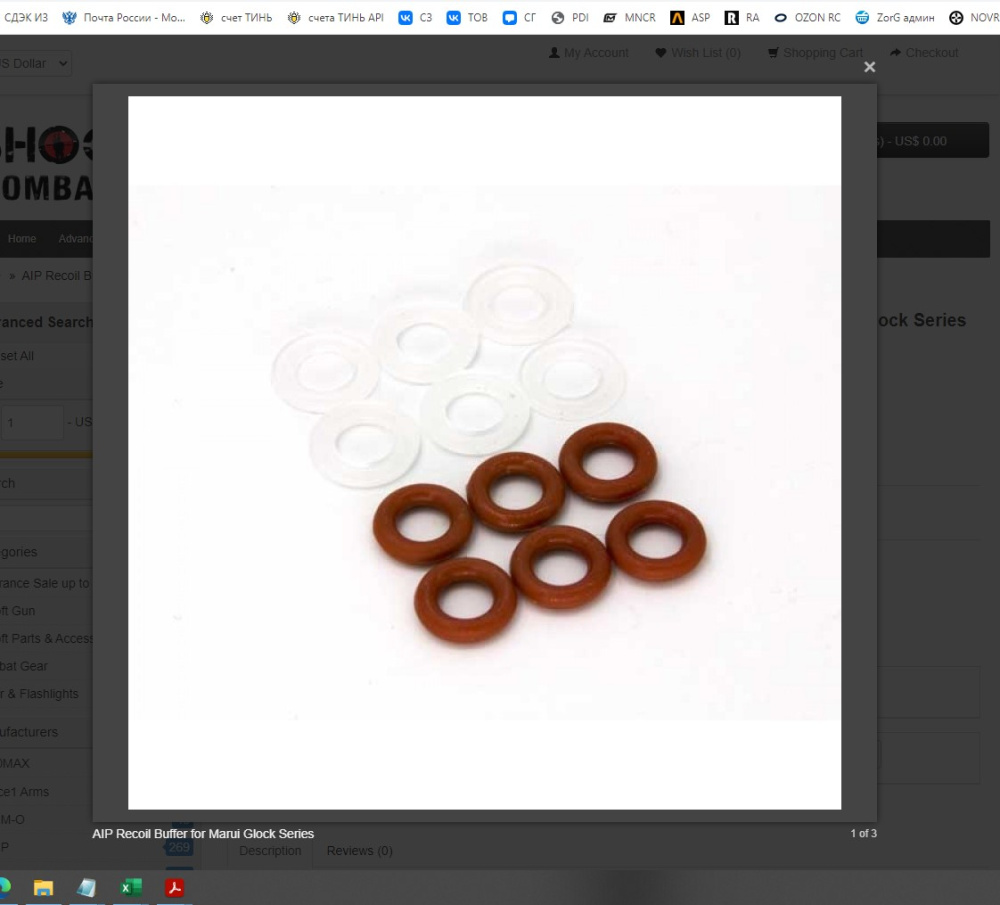
Task: Open the счета ТИНЬ API bookmark
Action: tap(335, 18)
